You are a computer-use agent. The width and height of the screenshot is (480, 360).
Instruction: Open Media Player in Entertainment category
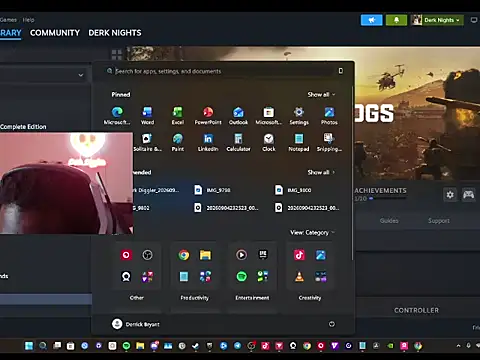click(x=242, y=255)
